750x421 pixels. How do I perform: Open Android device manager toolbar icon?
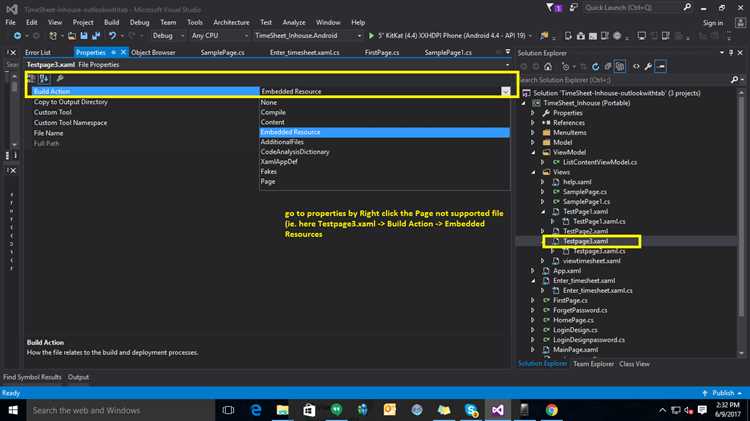pyautogui.click(x=568, y=36)
